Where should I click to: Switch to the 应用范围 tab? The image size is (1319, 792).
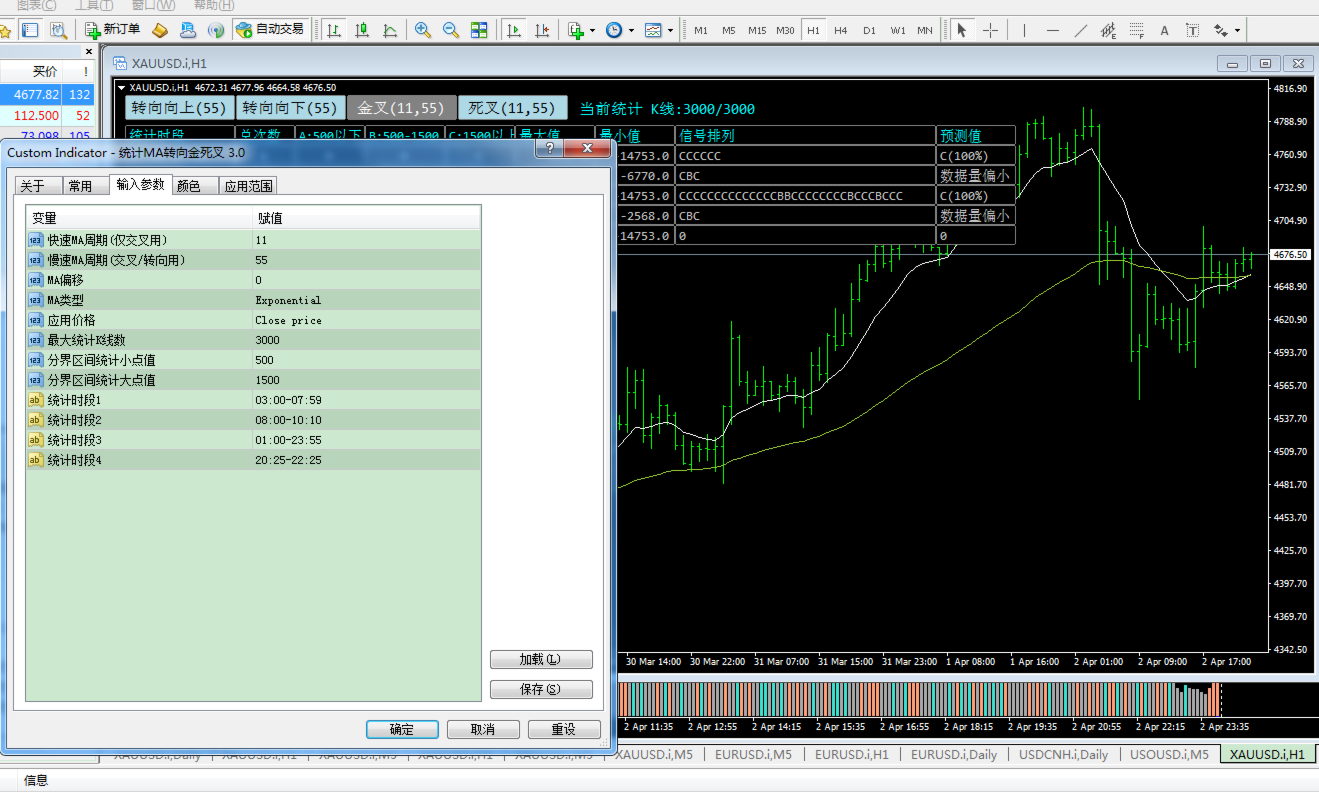click(x=247, y=186)
